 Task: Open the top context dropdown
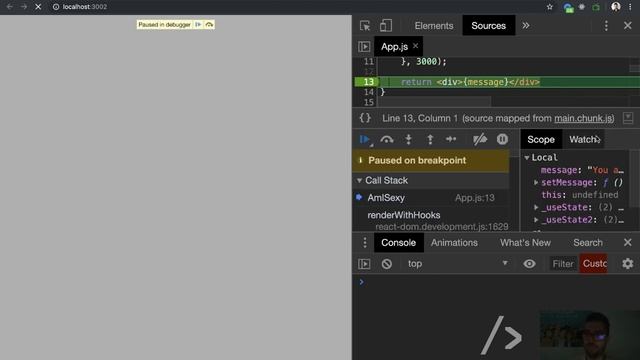coord(457,264)
